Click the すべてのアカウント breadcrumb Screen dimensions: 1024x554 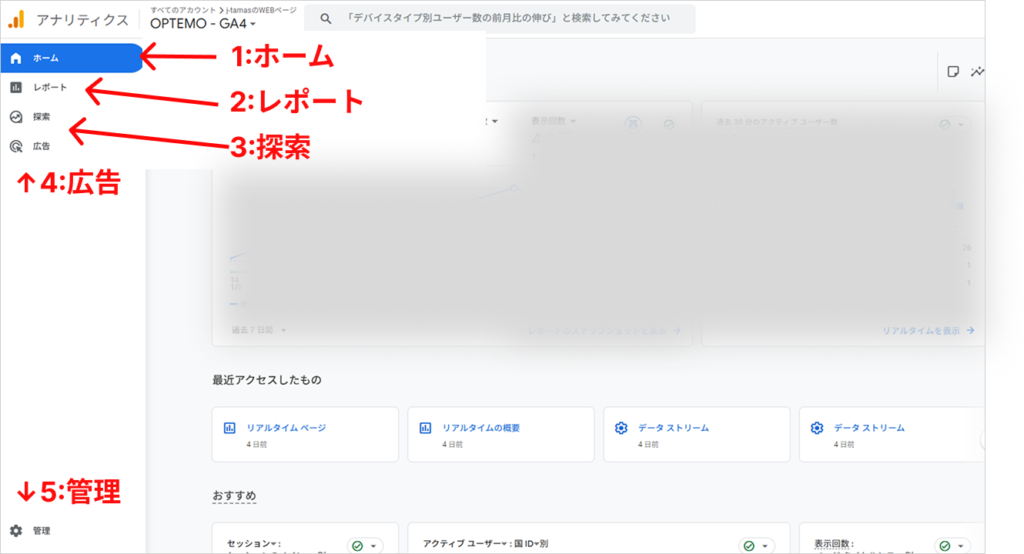pyautogui.click(x=183, y=10)
